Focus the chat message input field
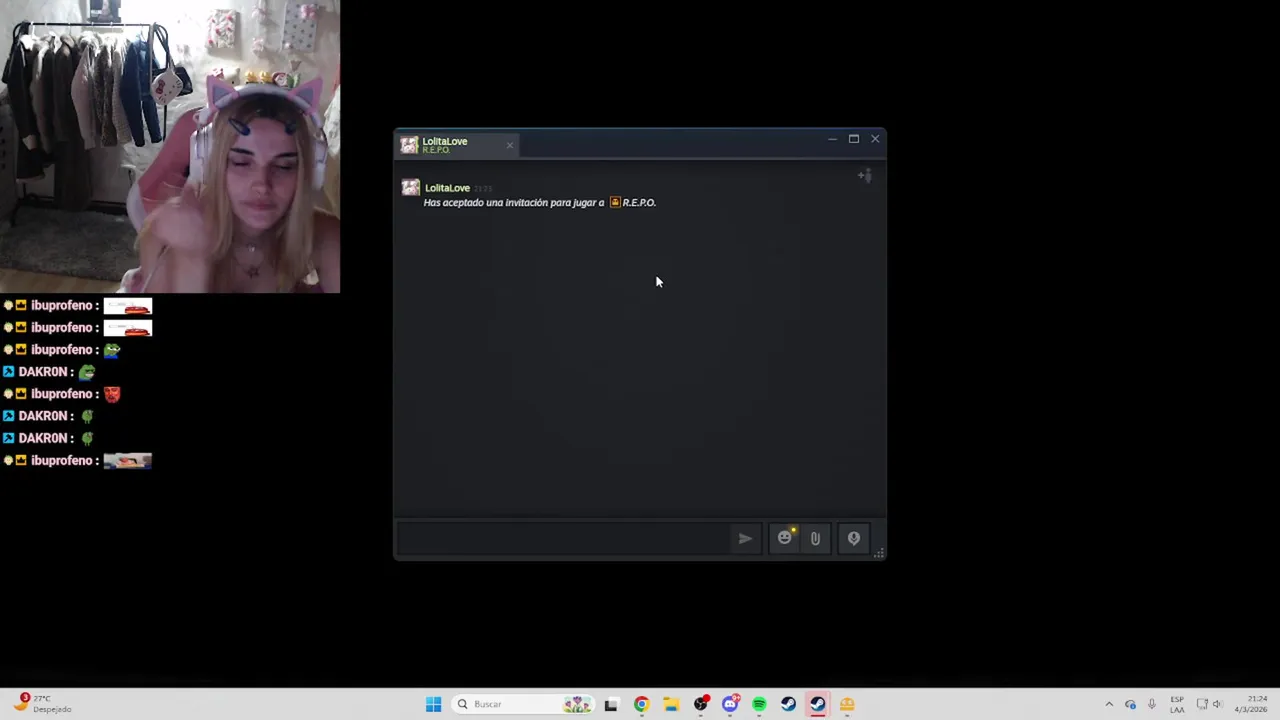This screenshot has height=720, width=1280. [565, 538]
